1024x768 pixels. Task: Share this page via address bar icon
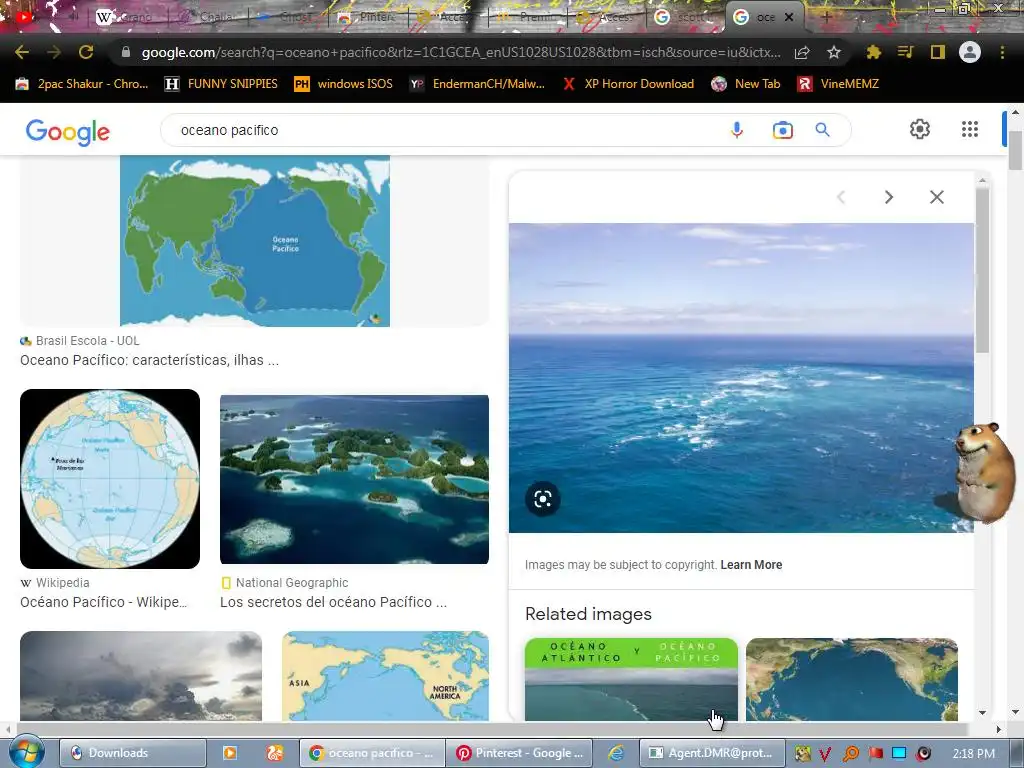pyautogui.click(x=802, y=52)
